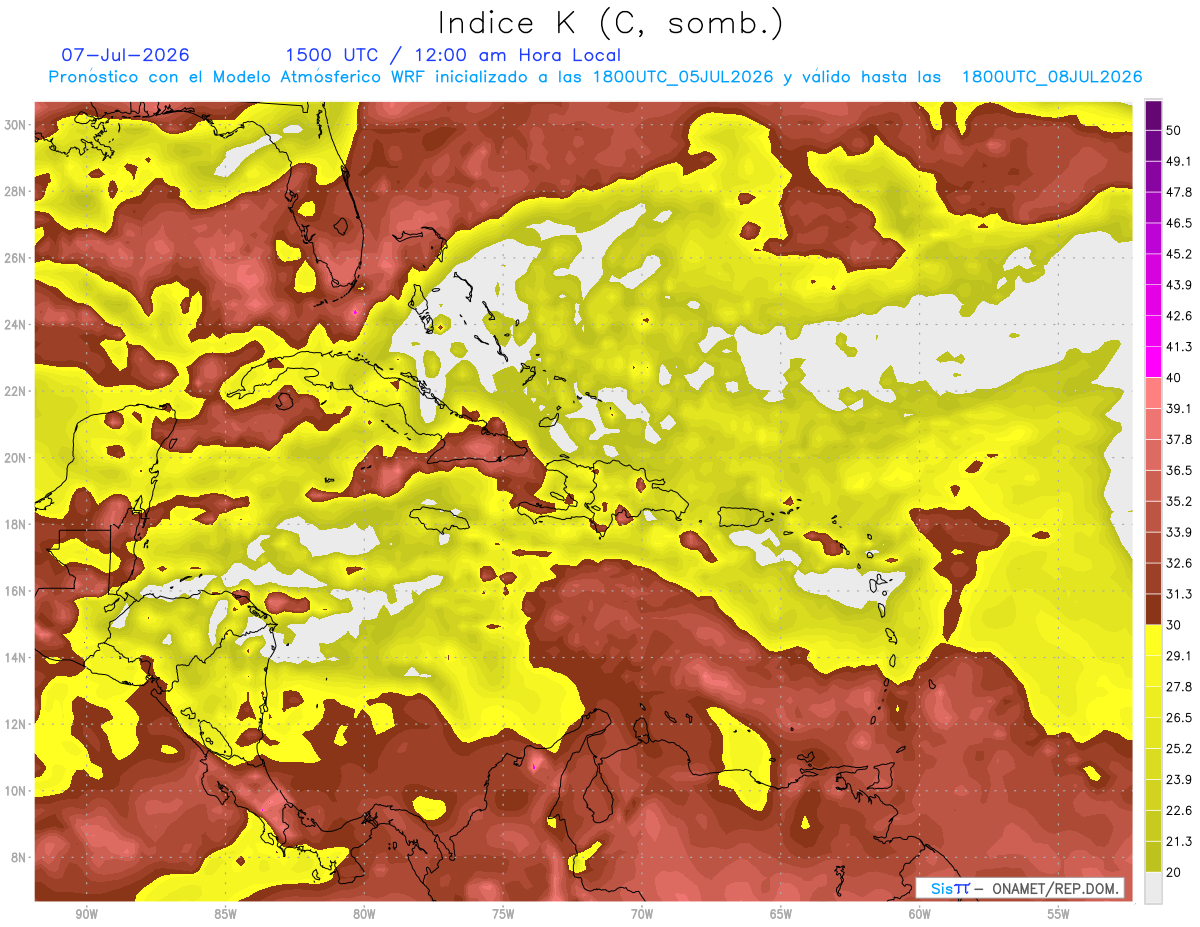Click the colorbar label '43.9'
Viewport: 1200px width, 927px height.
(x=1178, y=285)
